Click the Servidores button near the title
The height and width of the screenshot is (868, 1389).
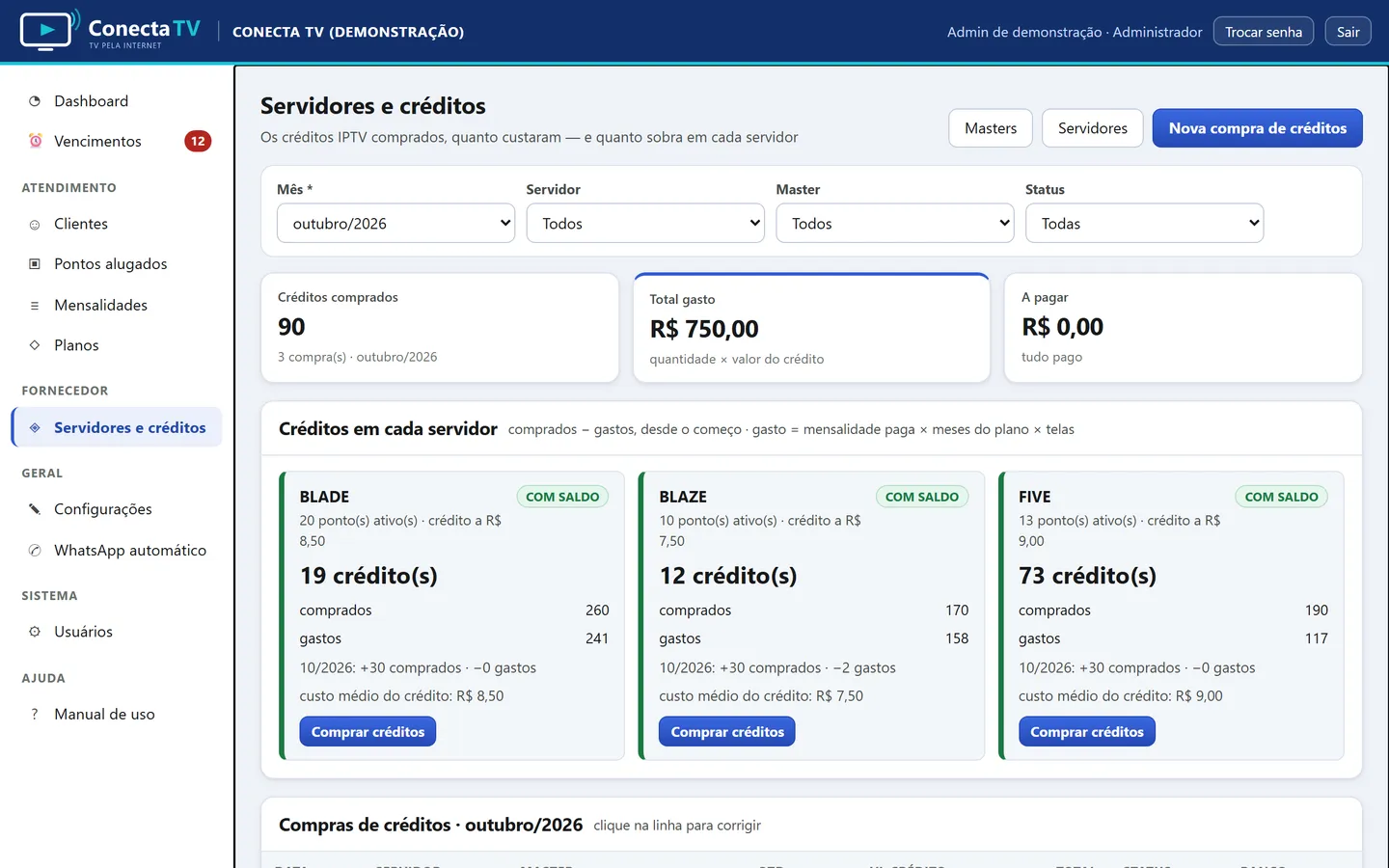(1093, 128)
